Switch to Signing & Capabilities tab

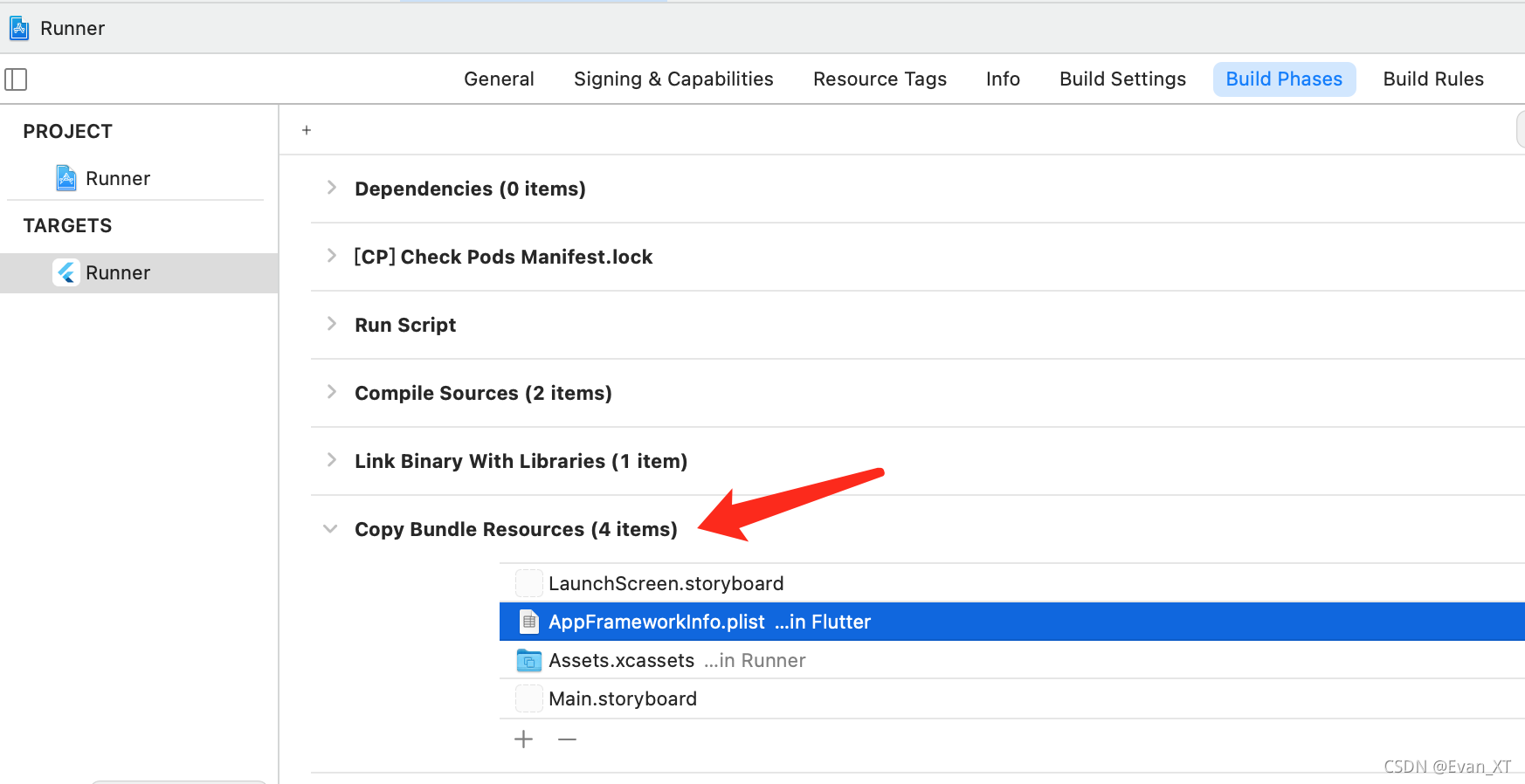click(673, 79)
